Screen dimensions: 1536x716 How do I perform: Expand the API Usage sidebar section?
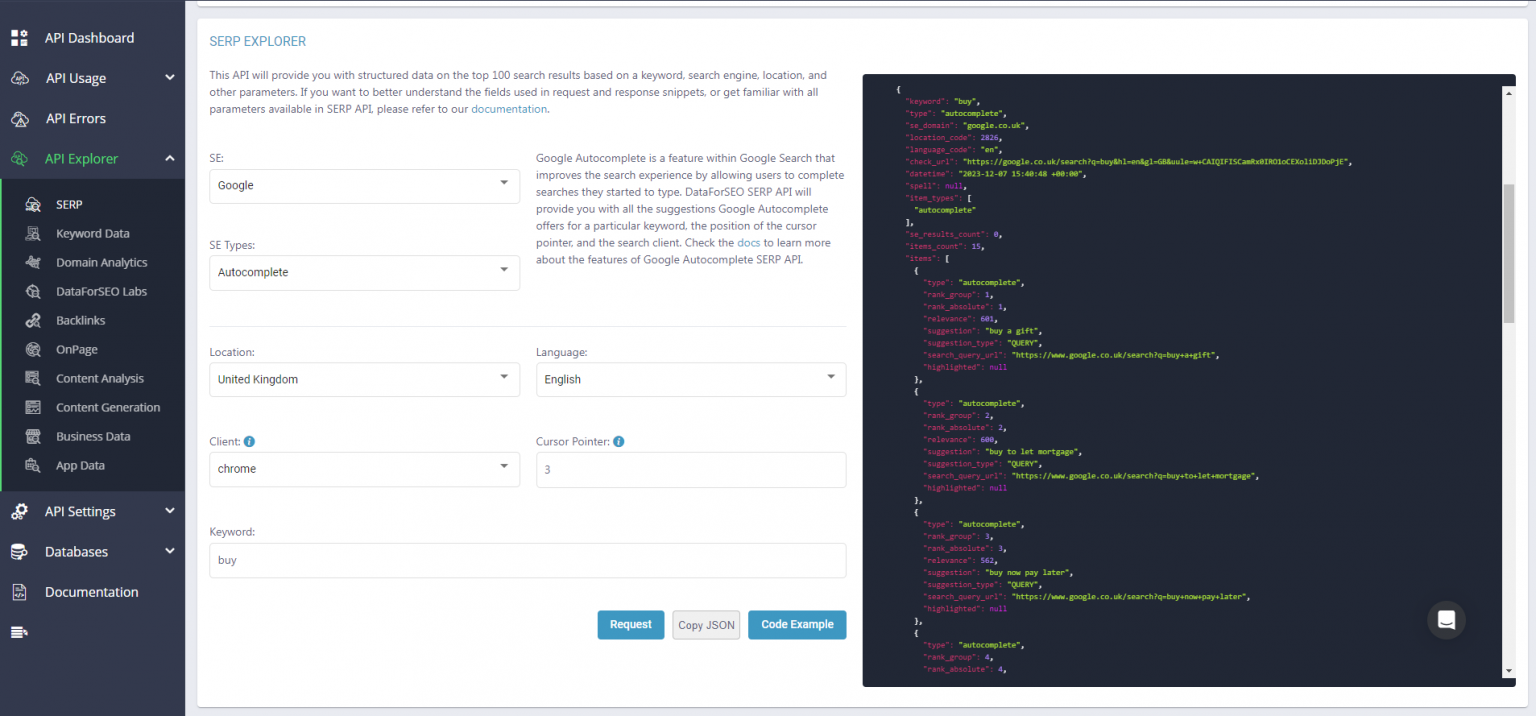[x=76, y=78]
